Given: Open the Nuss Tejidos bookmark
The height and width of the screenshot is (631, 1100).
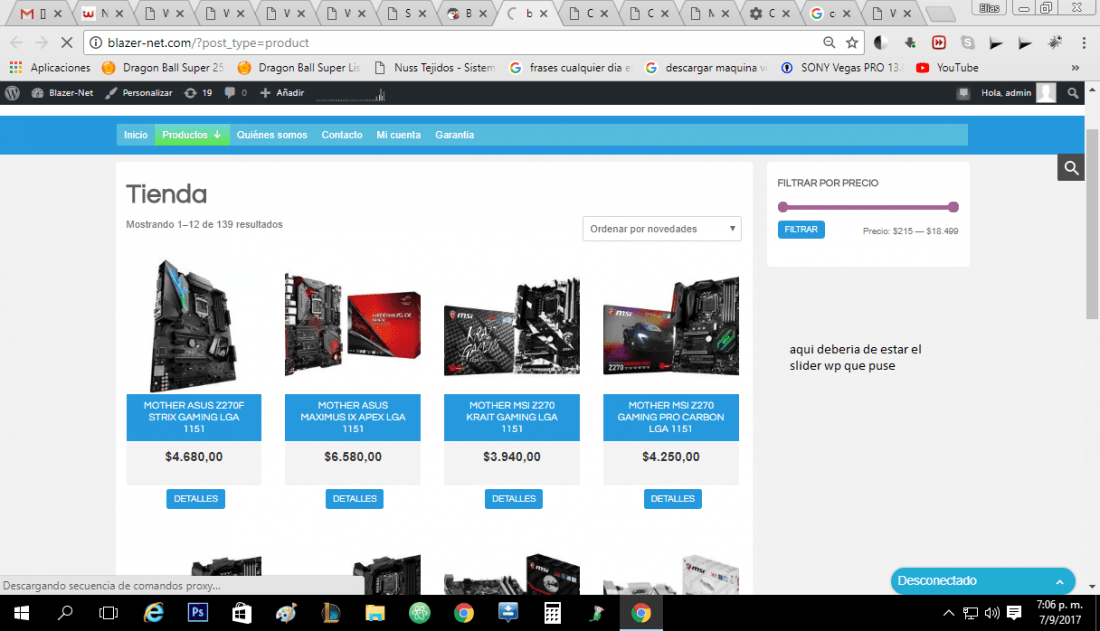Looking at the screenshot, I should pos(435,67).
